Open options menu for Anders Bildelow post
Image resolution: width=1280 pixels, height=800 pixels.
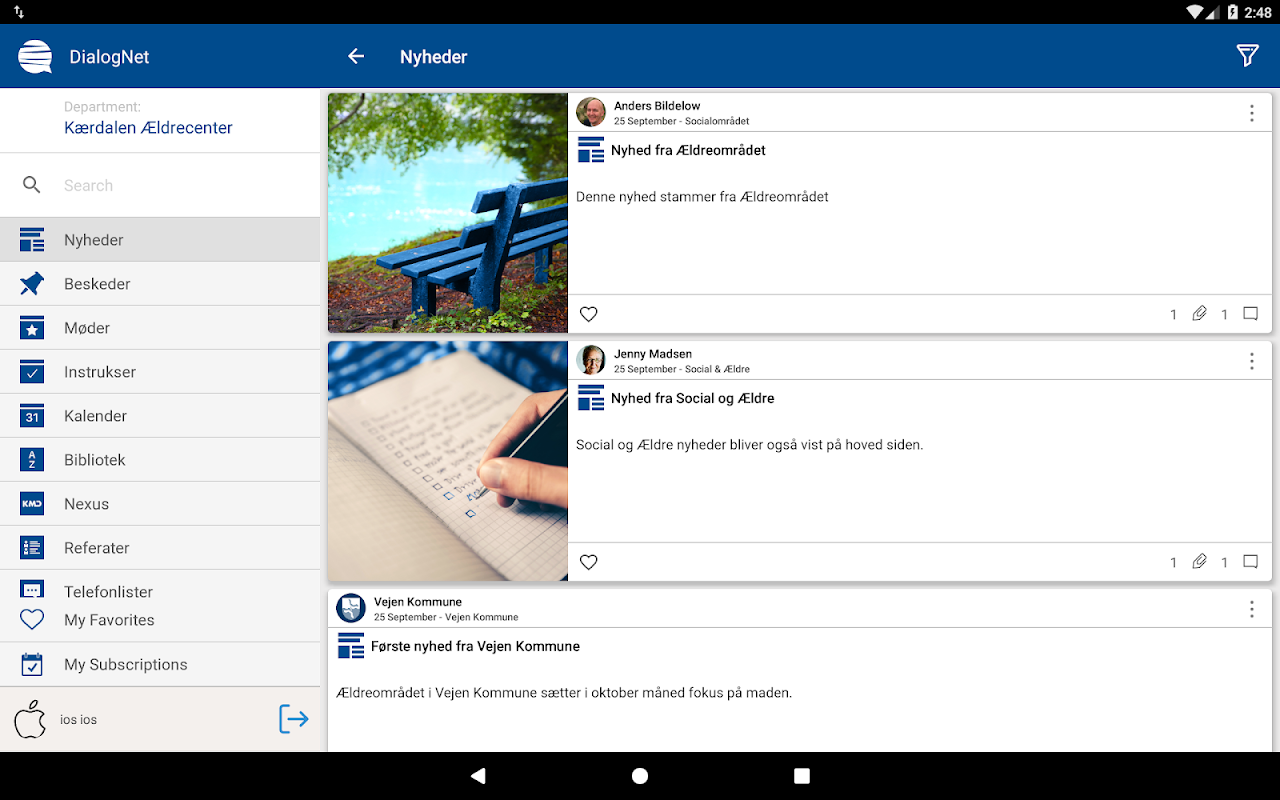pyautogui.click(x=1251, y=113)
